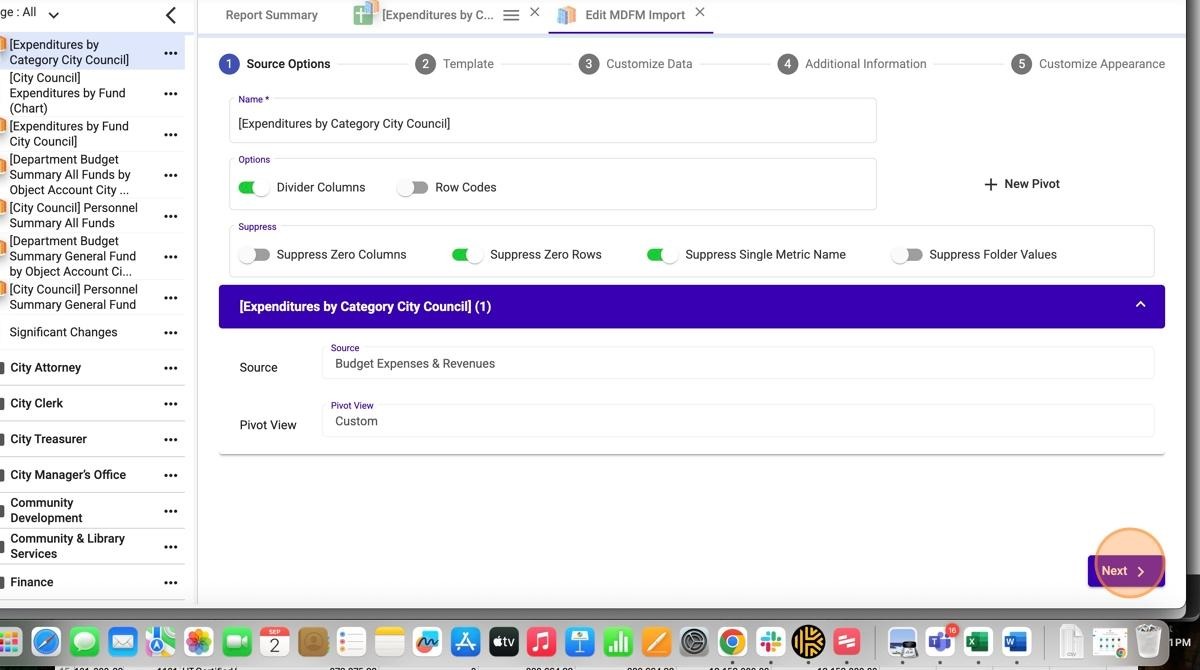Open Expenditures by Fund City Council report

pyautogui.click(x=70, y=134)
